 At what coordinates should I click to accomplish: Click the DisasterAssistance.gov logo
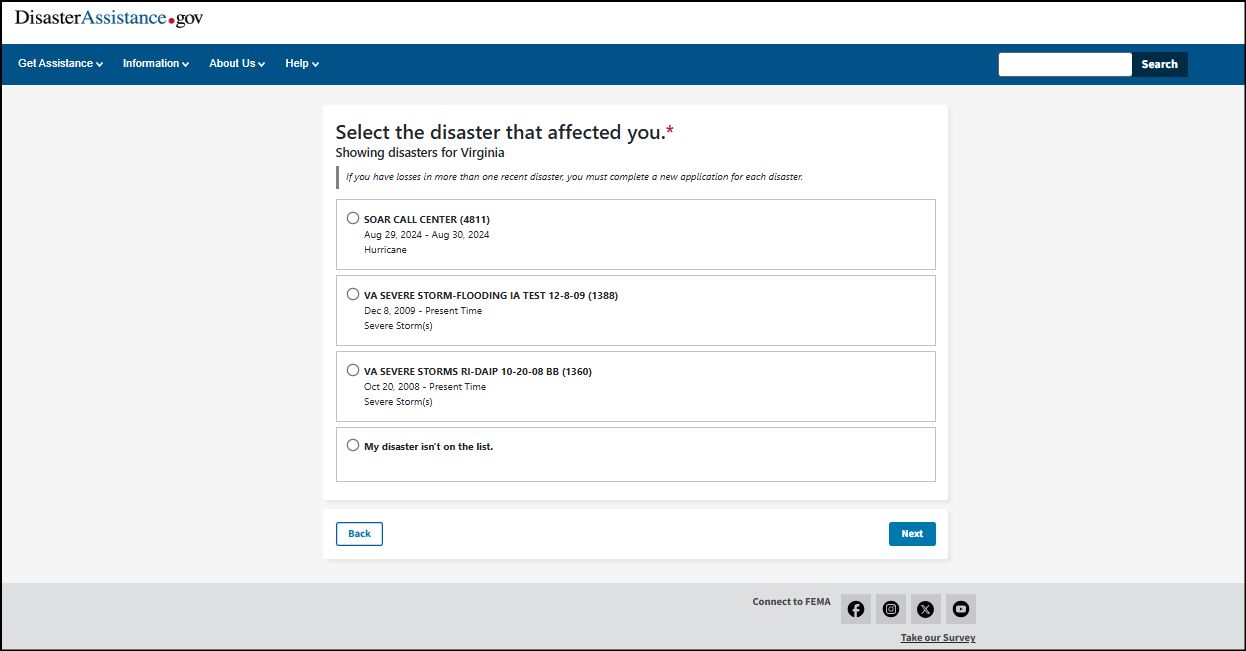(x=109, y=19)
